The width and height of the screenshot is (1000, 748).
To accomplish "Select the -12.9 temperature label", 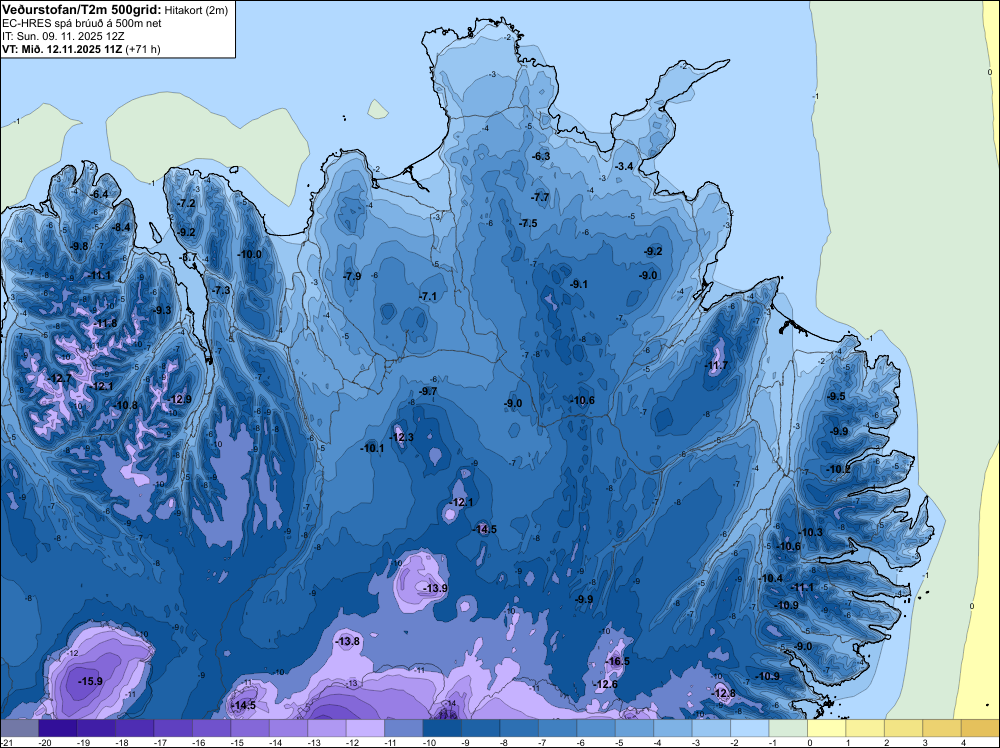I will 180,399.
